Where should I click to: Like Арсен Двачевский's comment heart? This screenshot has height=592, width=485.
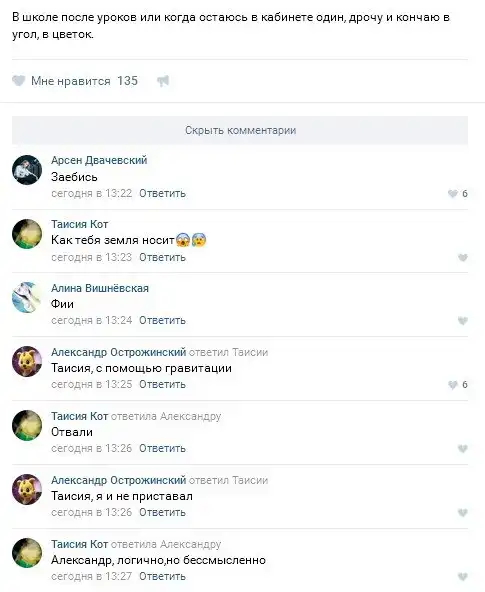click(453, 194)
